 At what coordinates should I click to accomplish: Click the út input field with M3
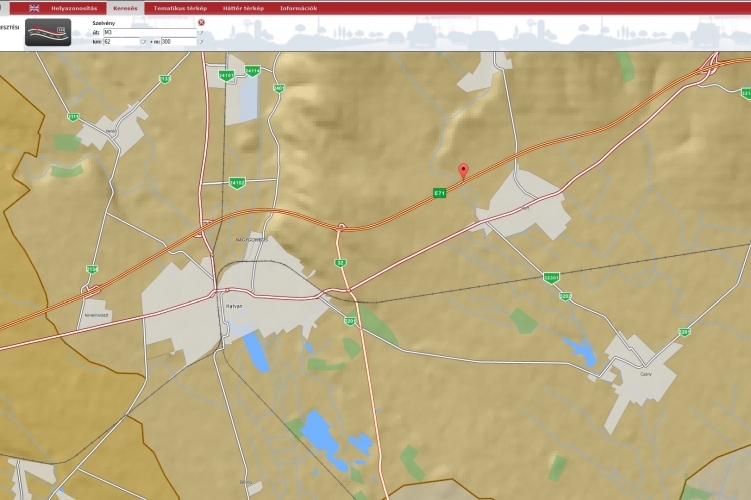[148, 33]
